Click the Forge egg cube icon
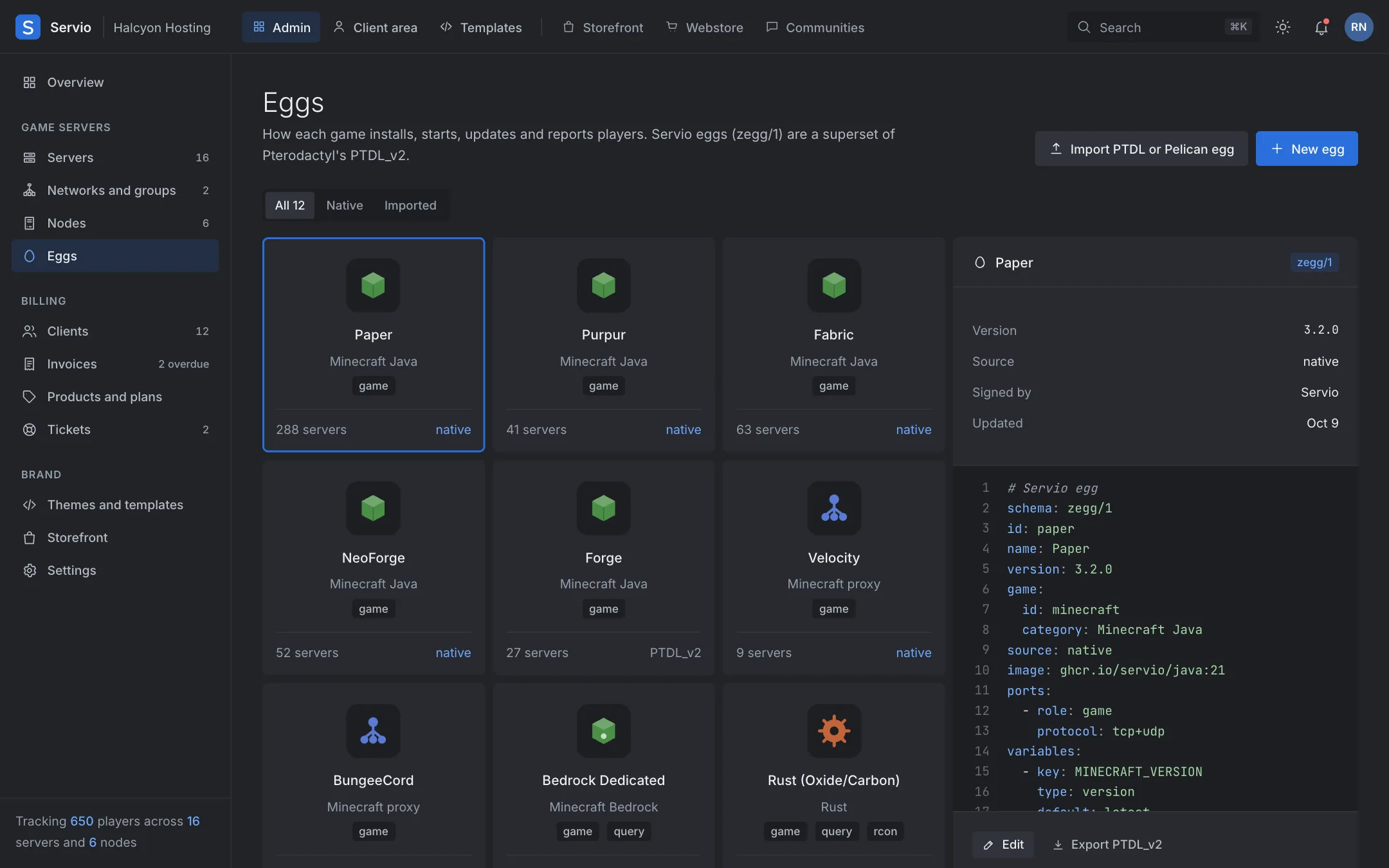Viewport: 1389px width, 868px height. pyautogui.click(x=603, y=508)
